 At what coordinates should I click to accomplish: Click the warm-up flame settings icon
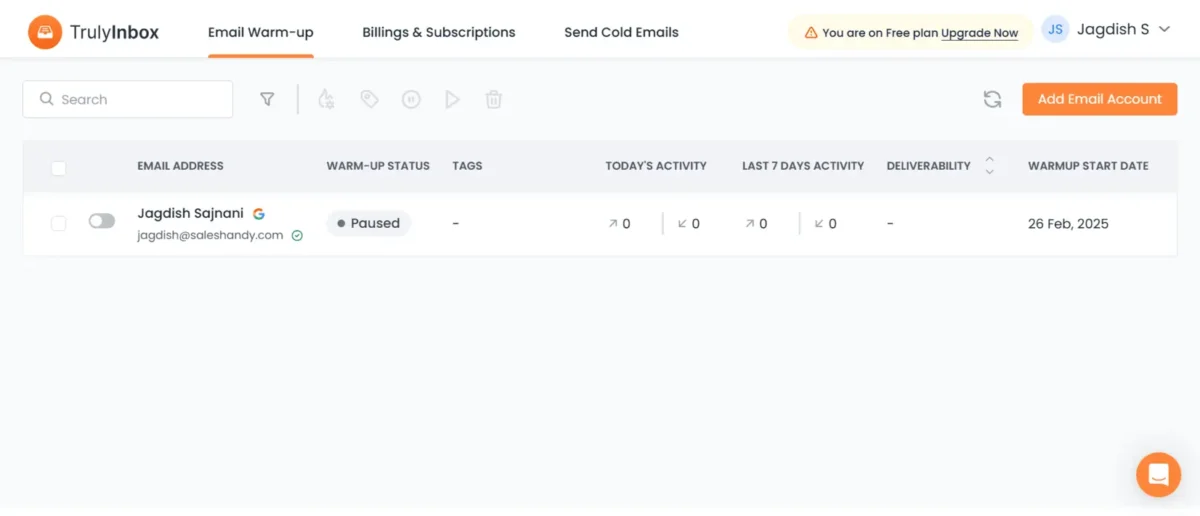pos(325,99)
